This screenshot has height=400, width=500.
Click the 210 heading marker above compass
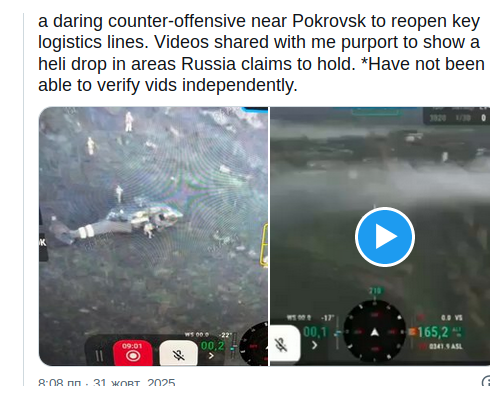(375, 291)
